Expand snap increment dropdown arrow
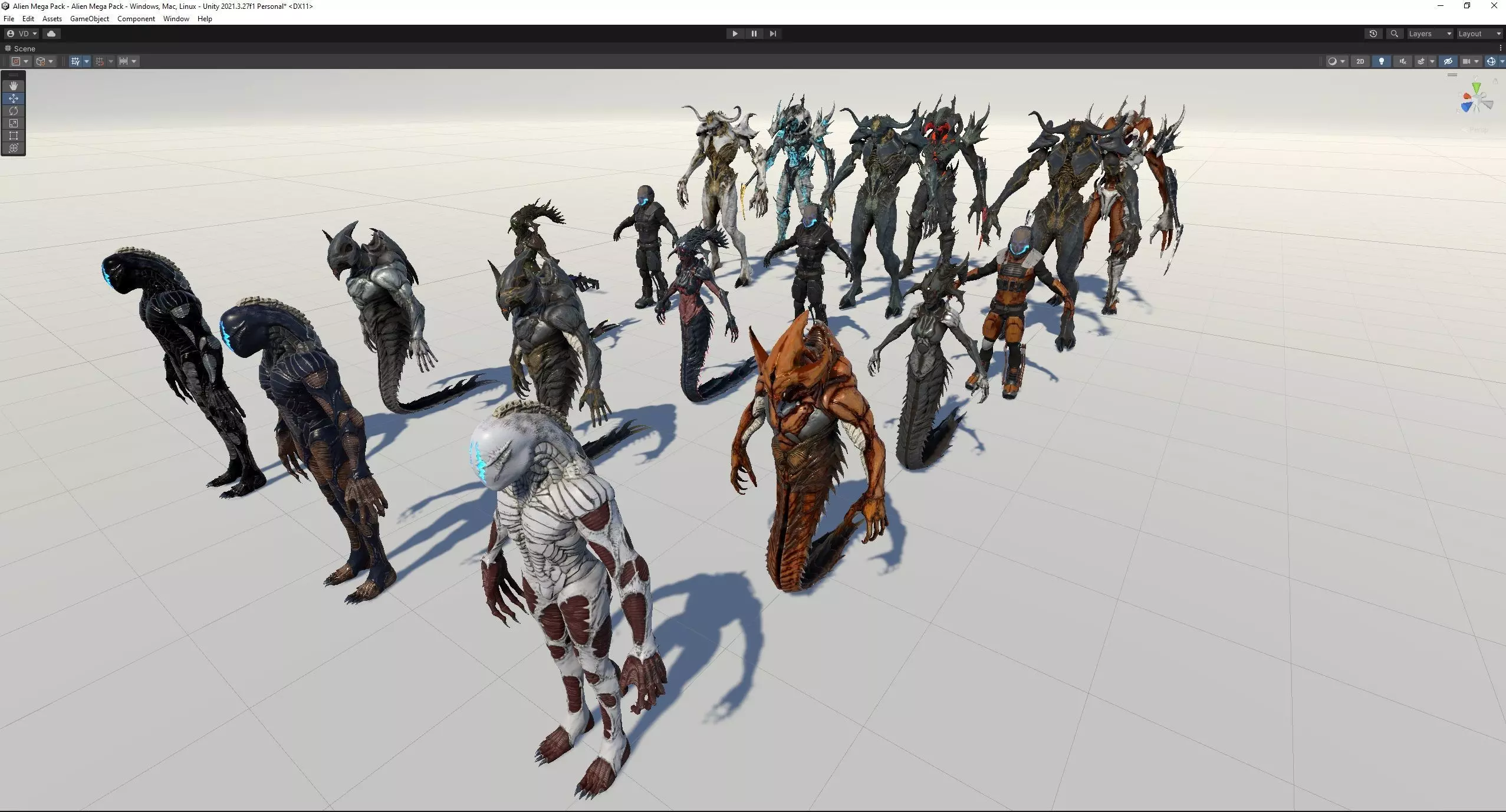This screenshot has height=812, width=1506. [x=134, y=61]
